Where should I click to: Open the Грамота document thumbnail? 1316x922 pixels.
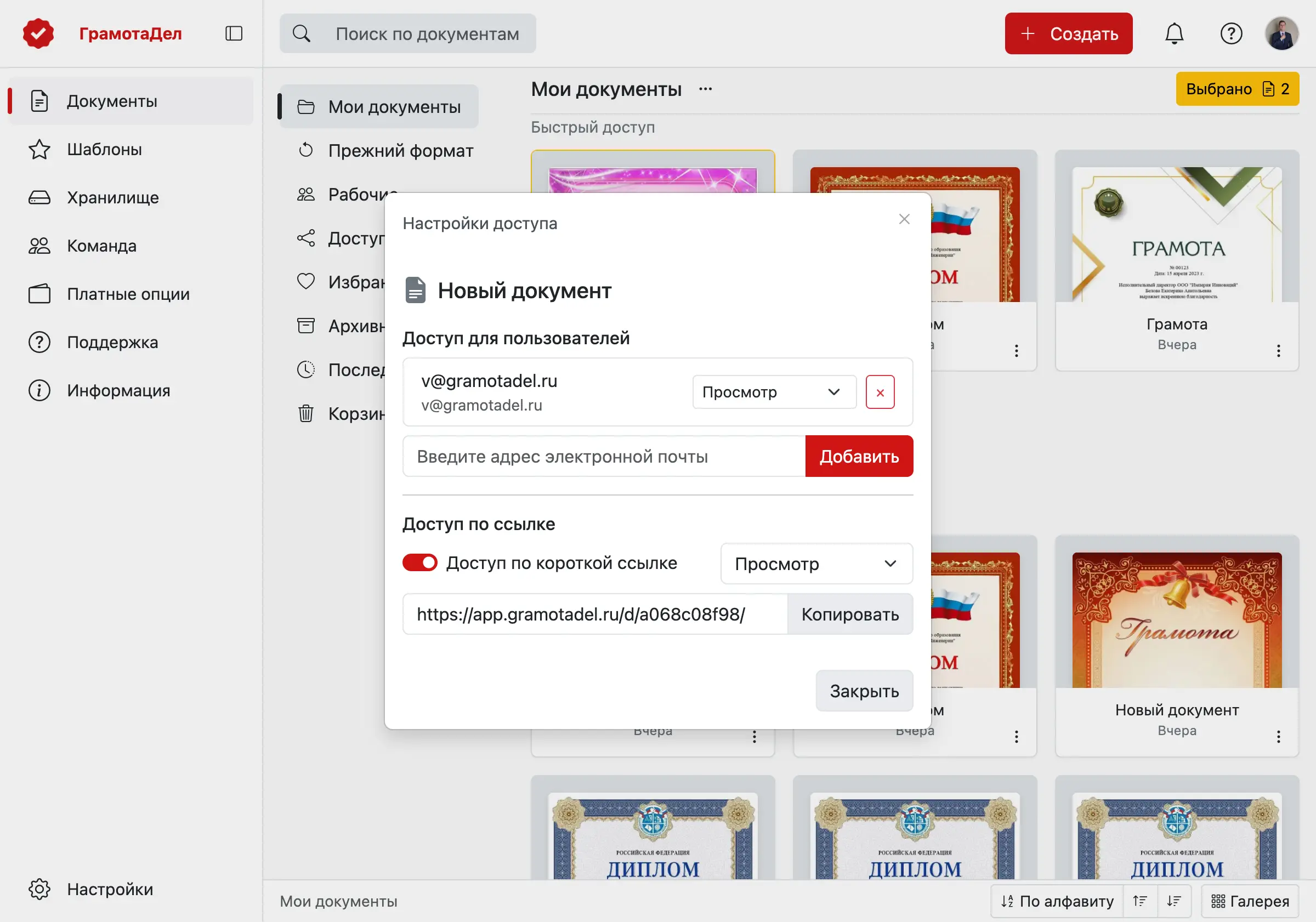1177,235
